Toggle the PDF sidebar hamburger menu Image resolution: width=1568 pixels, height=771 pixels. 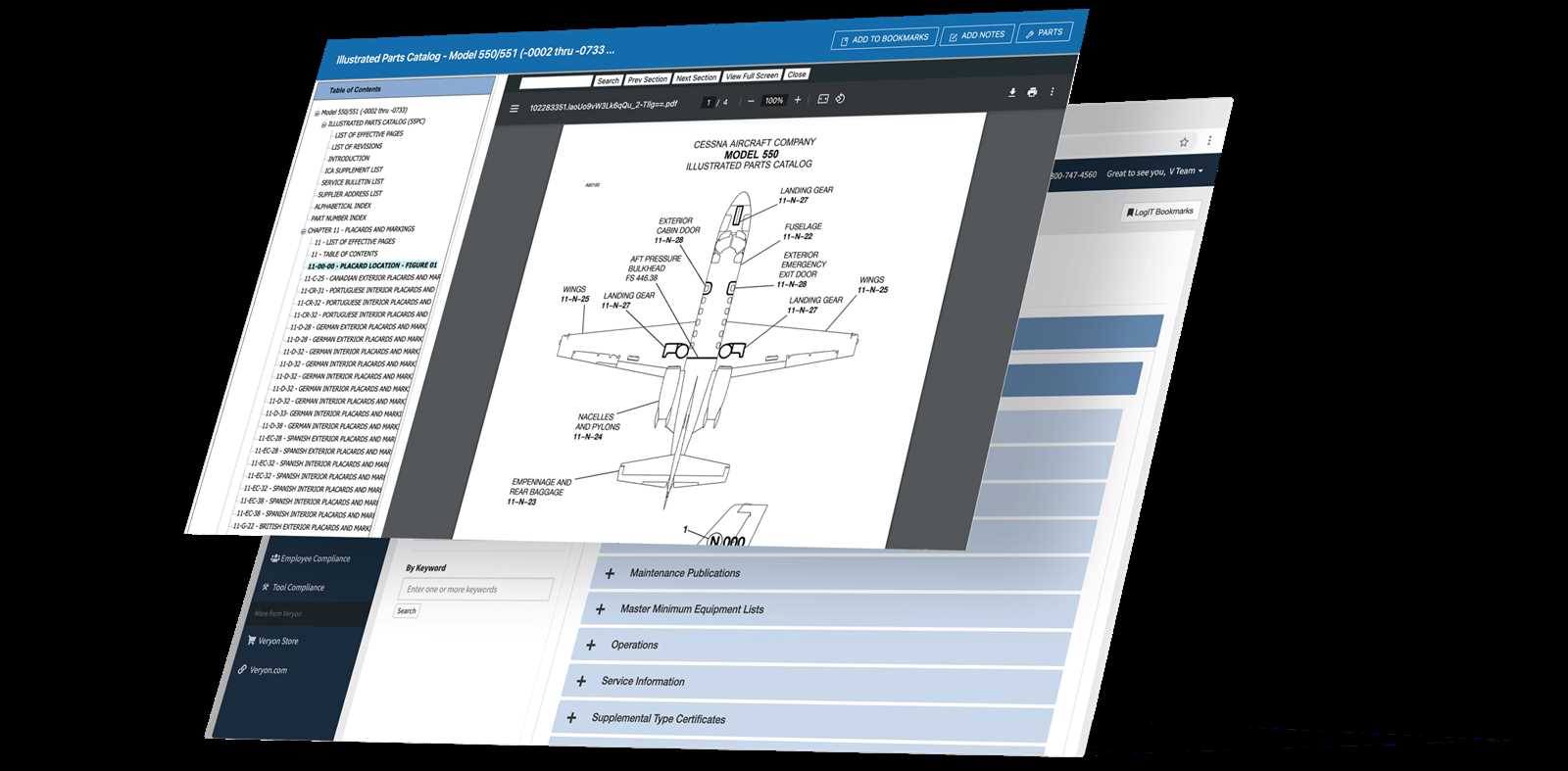514,109
